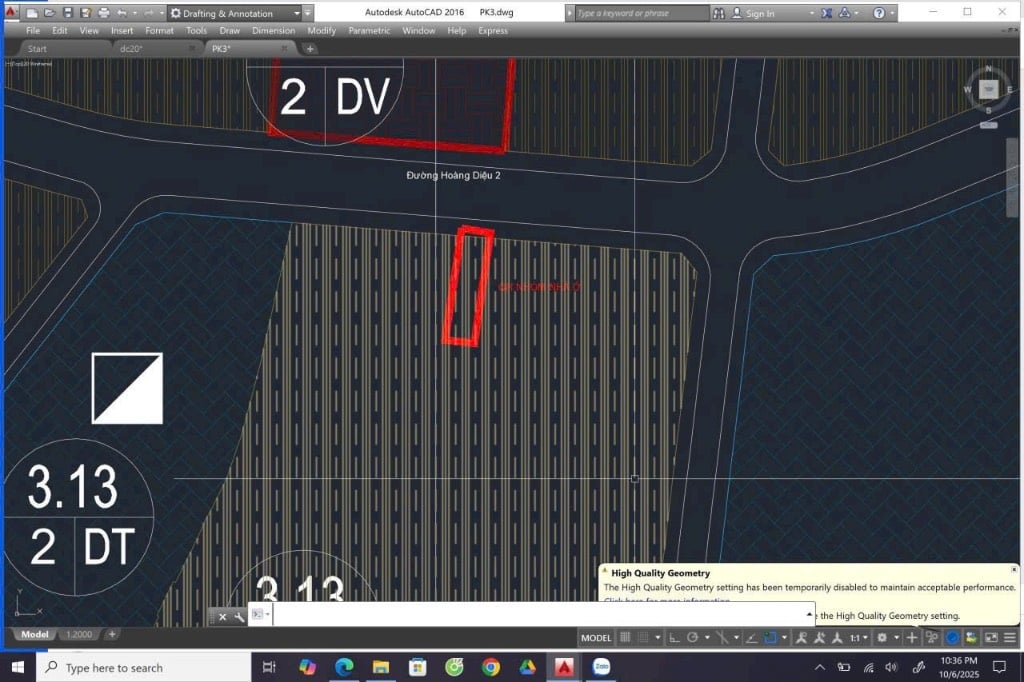This screenshot has height=682, width=1024.
Task: Click the Clean Screen status bar icon
Action: 991,637
